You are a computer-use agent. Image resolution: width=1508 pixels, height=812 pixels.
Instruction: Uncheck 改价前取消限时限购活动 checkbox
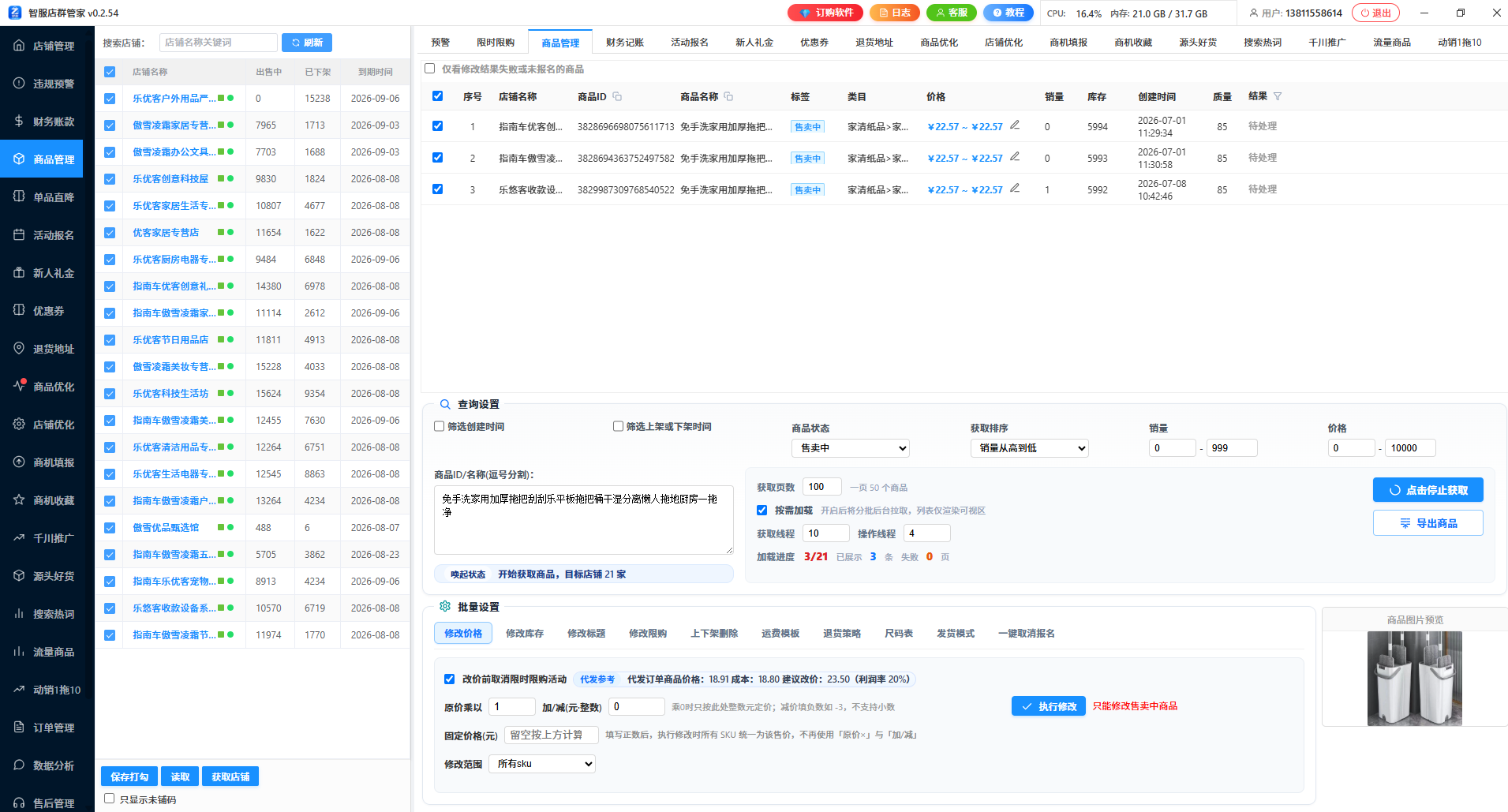click(x=449, y=679)
